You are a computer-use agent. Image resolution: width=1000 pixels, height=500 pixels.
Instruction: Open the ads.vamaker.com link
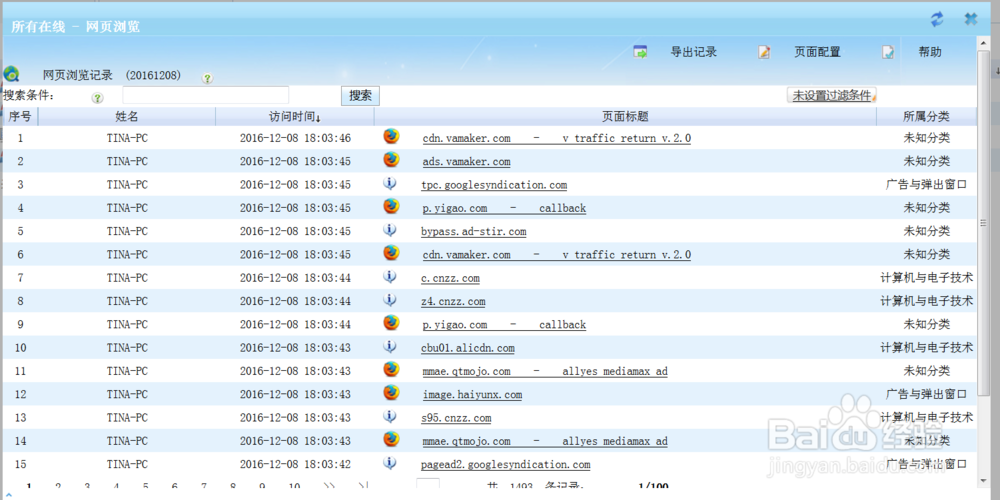(x=466, y=162)
